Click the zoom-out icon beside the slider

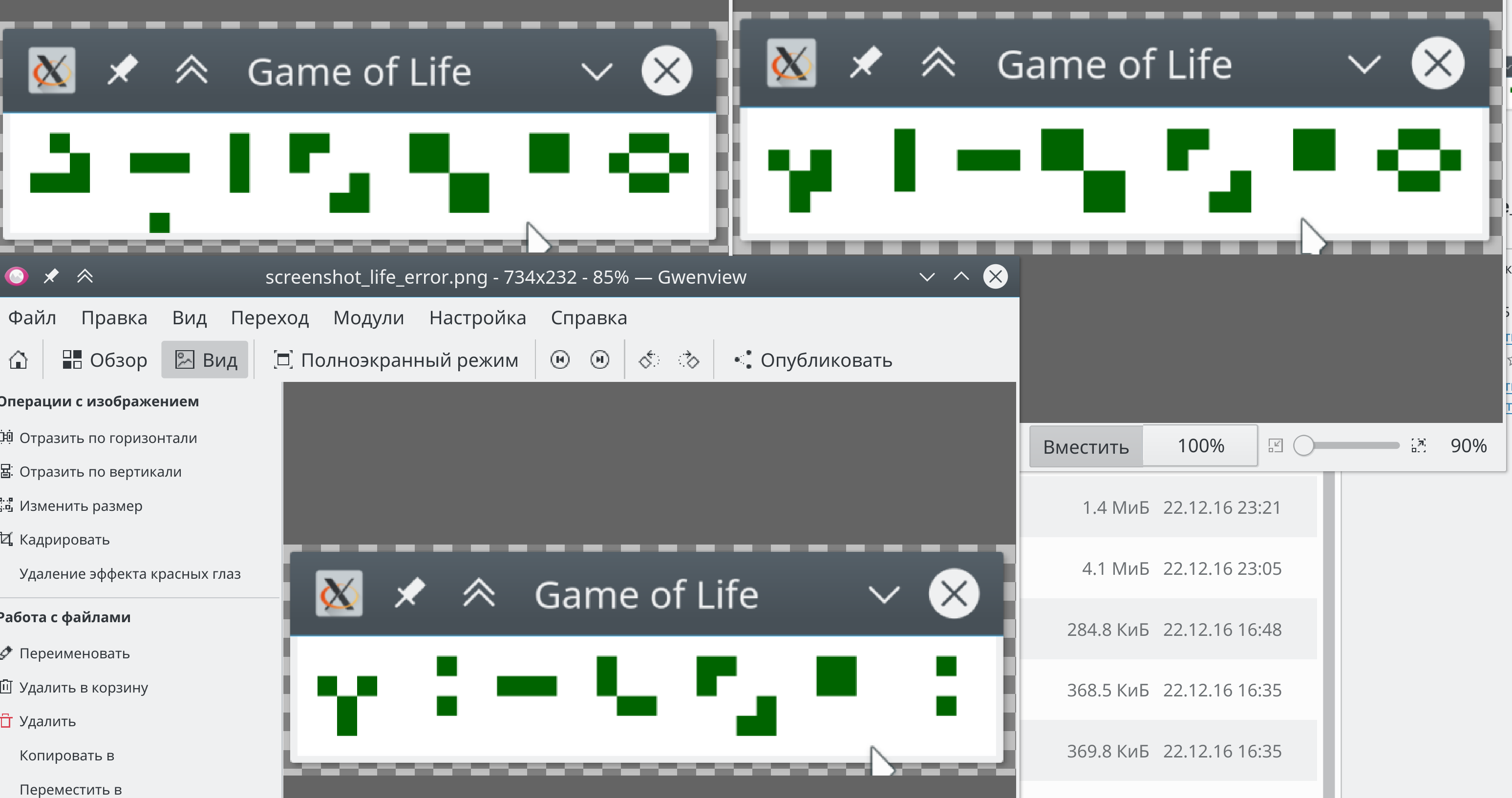(1275, 445)
